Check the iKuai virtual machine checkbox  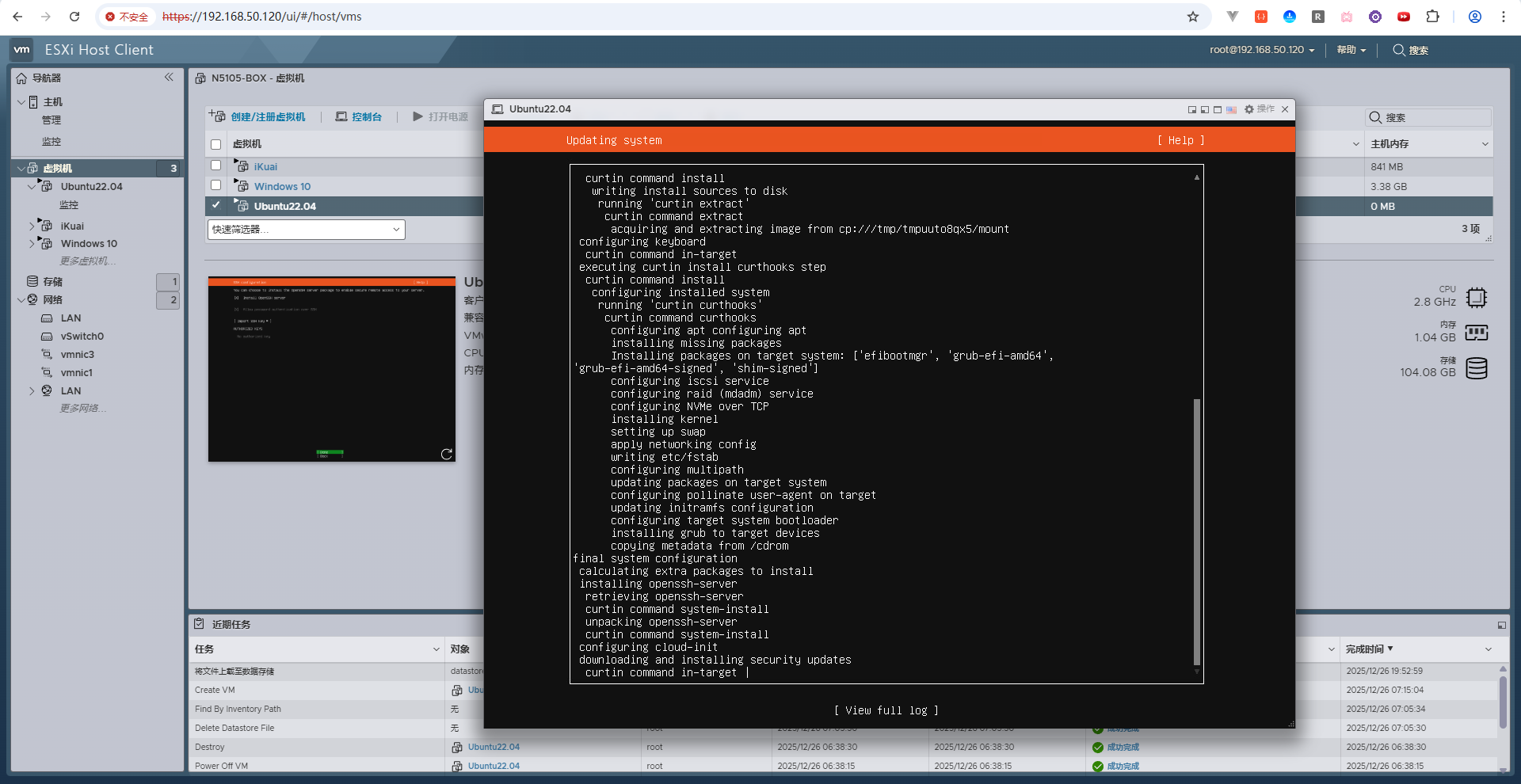(215, 166)
